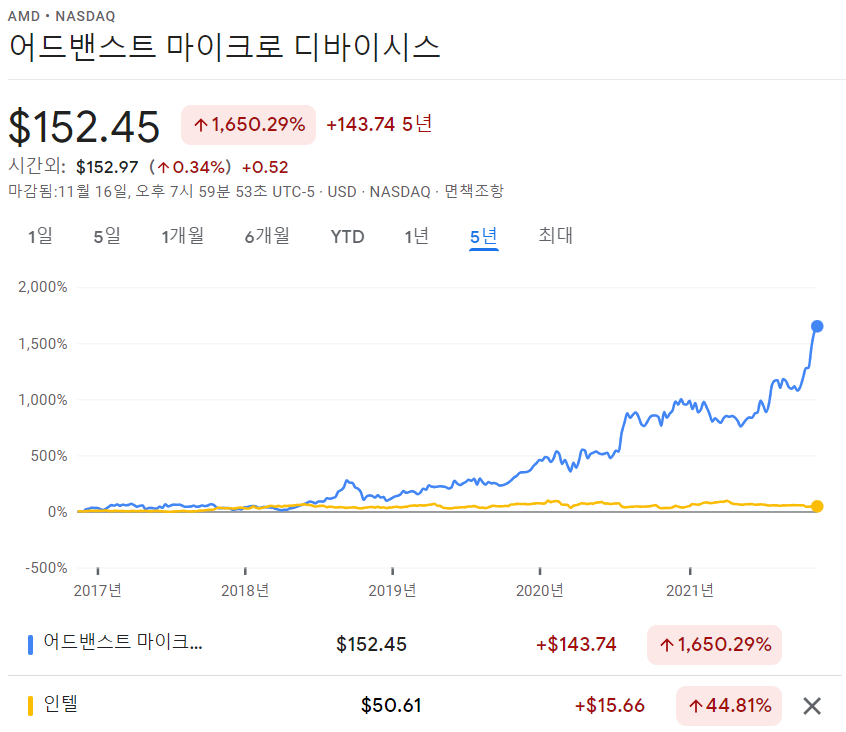This screenshot has height=732, width=846.
Task: Open the 최대 time range view
Action: (554, 236)
